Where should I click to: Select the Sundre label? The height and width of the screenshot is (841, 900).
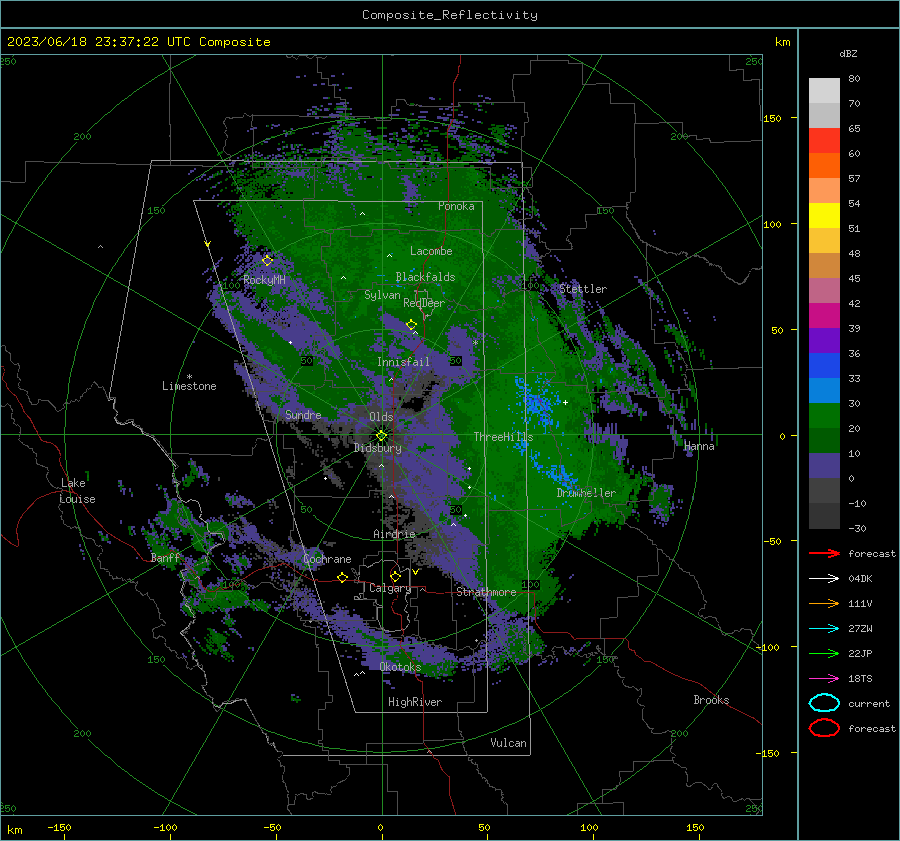(303, 414)
